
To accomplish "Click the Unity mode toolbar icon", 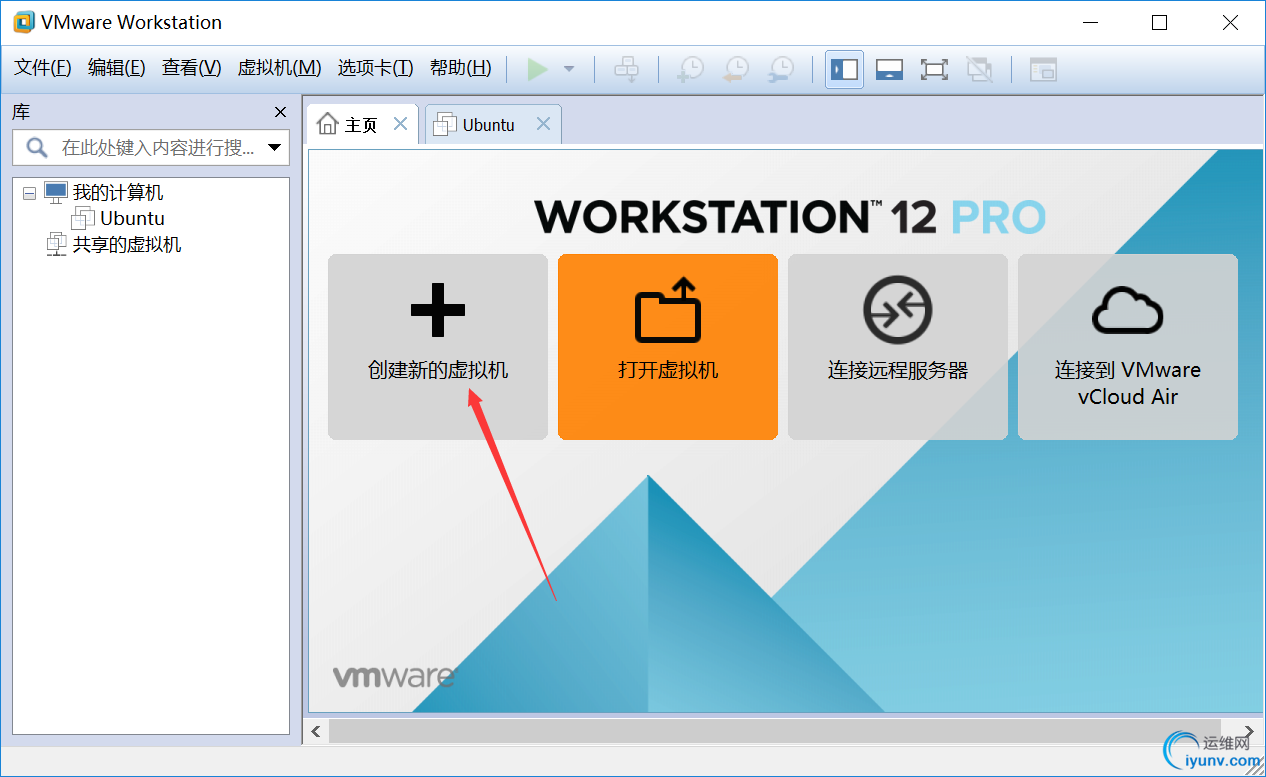I will click(979, 69).
